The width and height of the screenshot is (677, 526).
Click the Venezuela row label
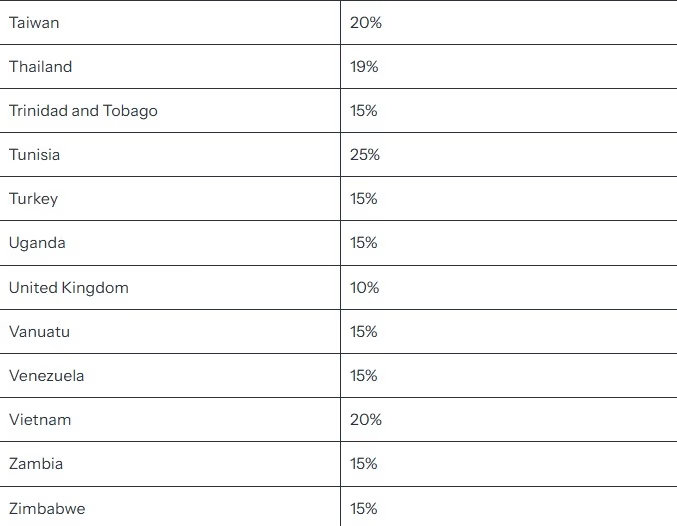coord(47,376)
